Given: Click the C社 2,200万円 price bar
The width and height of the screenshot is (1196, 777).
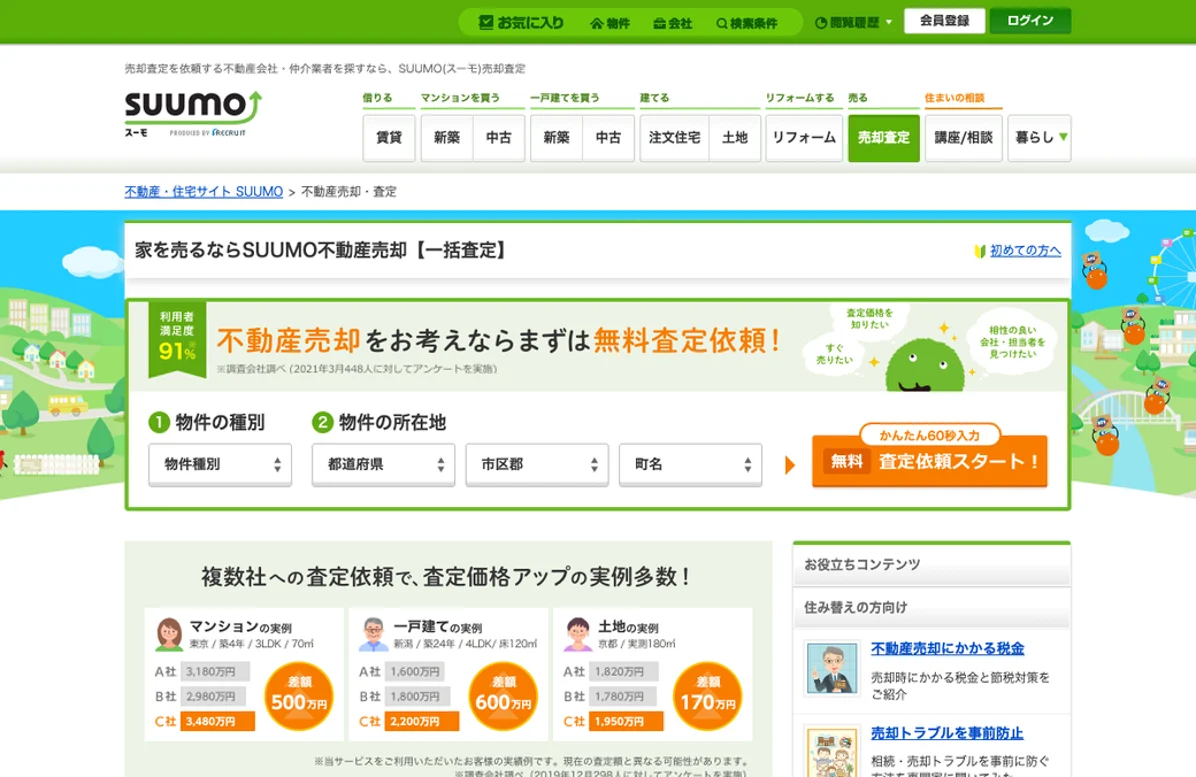Looking at the screenshot, I should click(422, 721).
